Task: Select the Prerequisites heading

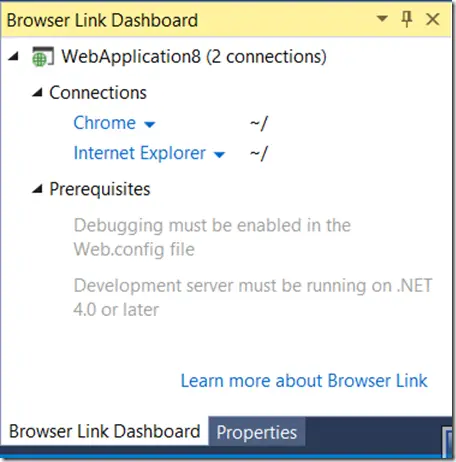Action: 100,189
